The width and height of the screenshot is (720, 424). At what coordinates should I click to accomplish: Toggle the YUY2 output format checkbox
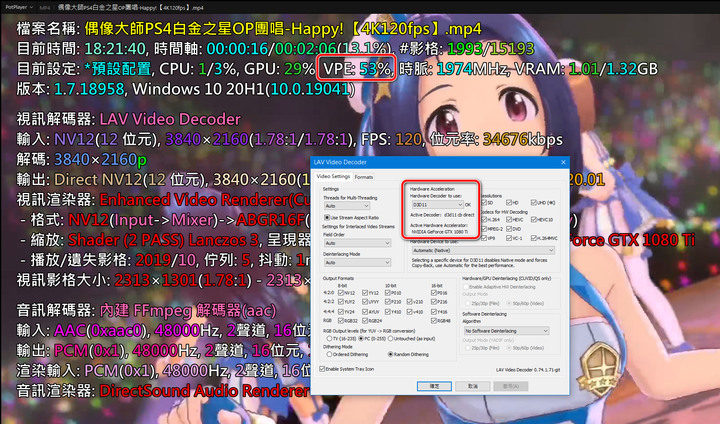341,302
